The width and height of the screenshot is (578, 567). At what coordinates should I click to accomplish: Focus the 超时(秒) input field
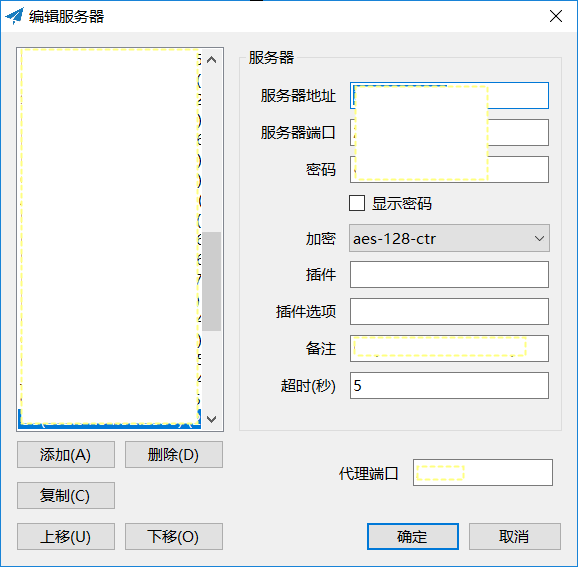point(449,386)
